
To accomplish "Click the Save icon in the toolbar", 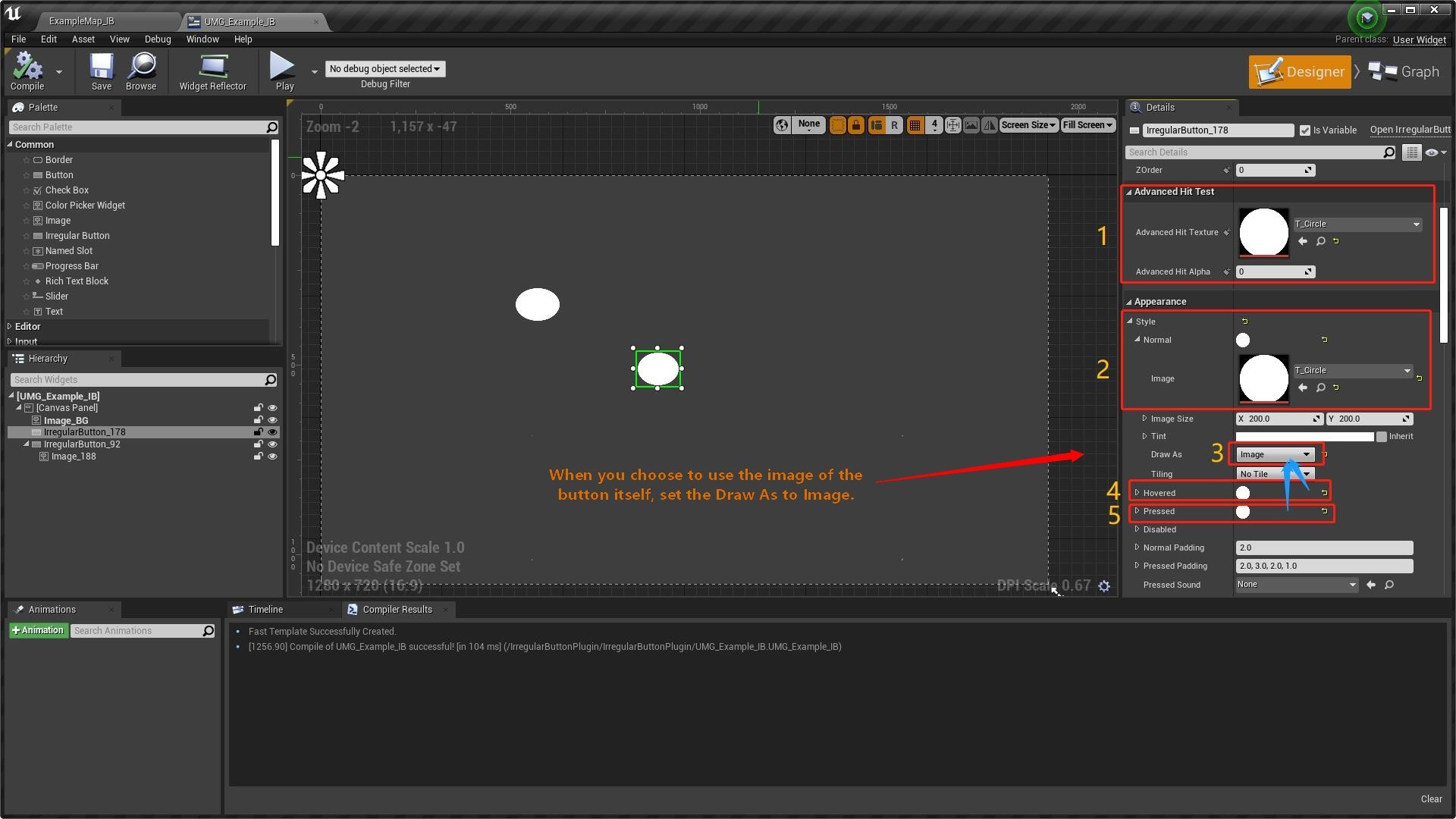I will click(x=100, y=67).
